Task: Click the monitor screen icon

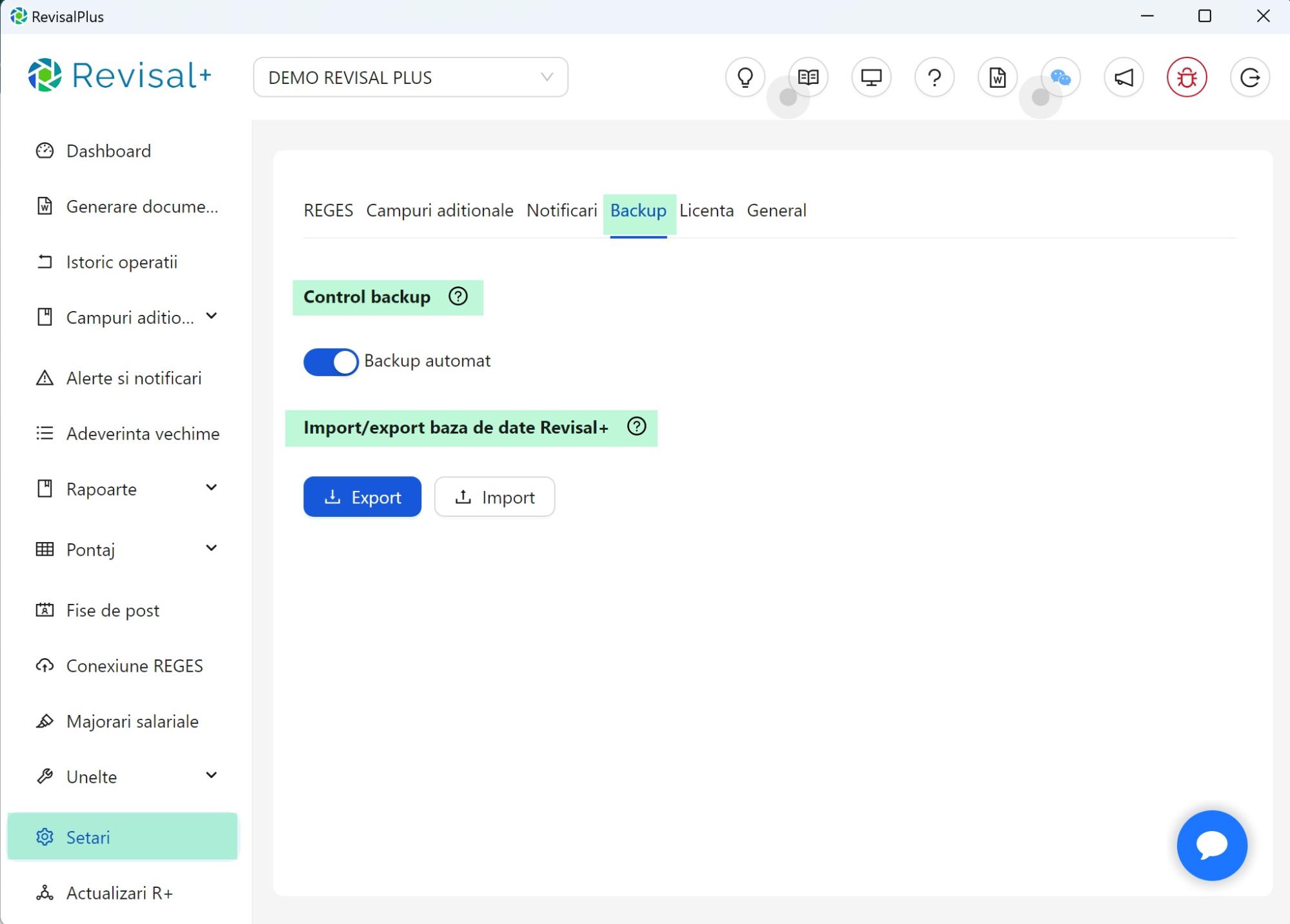Action: (871, 77)
